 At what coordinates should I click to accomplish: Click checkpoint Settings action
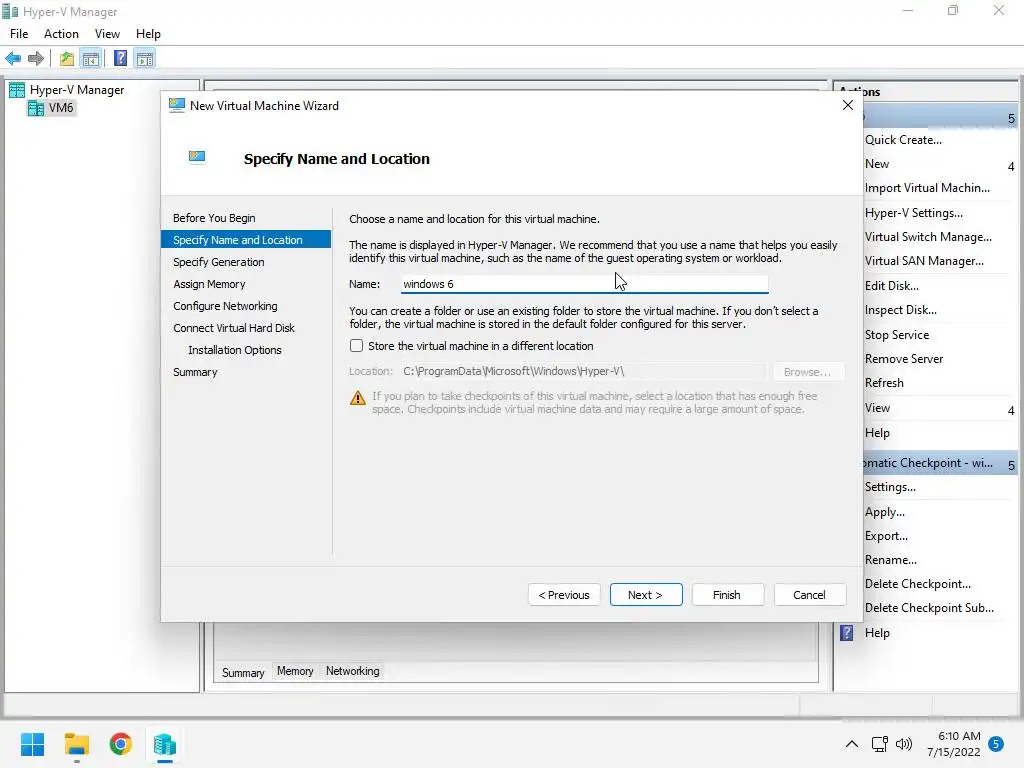pyautogui.click(x=890, y=487)
